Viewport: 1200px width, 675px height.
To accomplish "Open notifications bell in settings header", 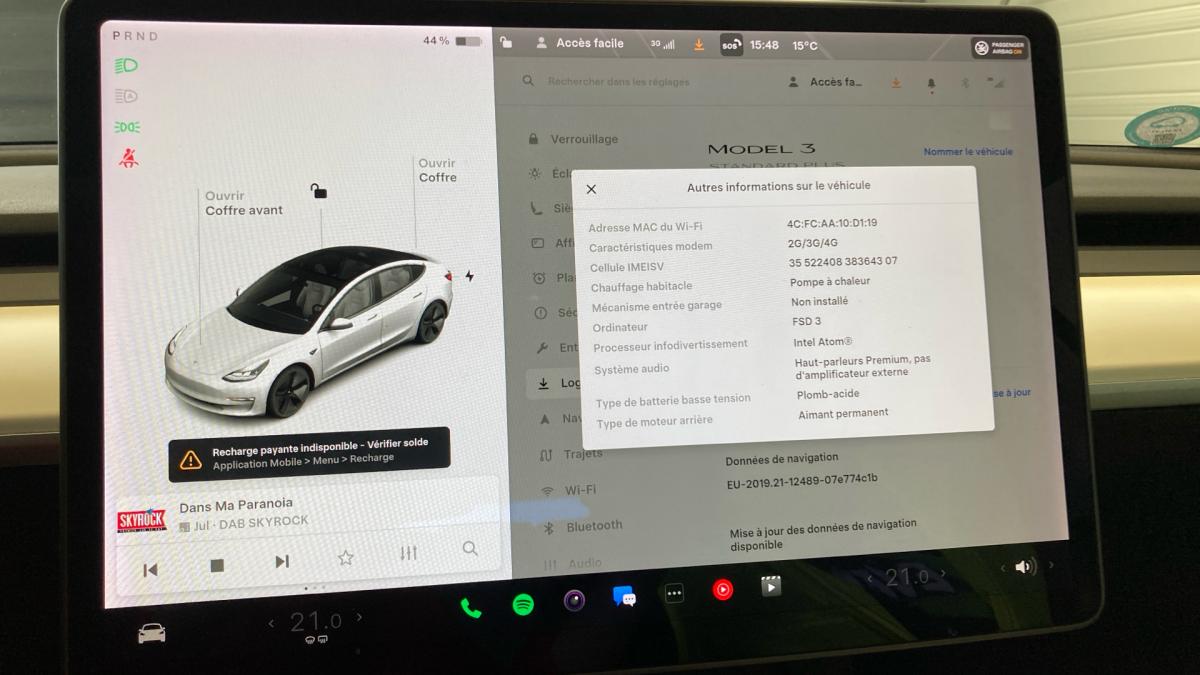I will coord(932,83).
